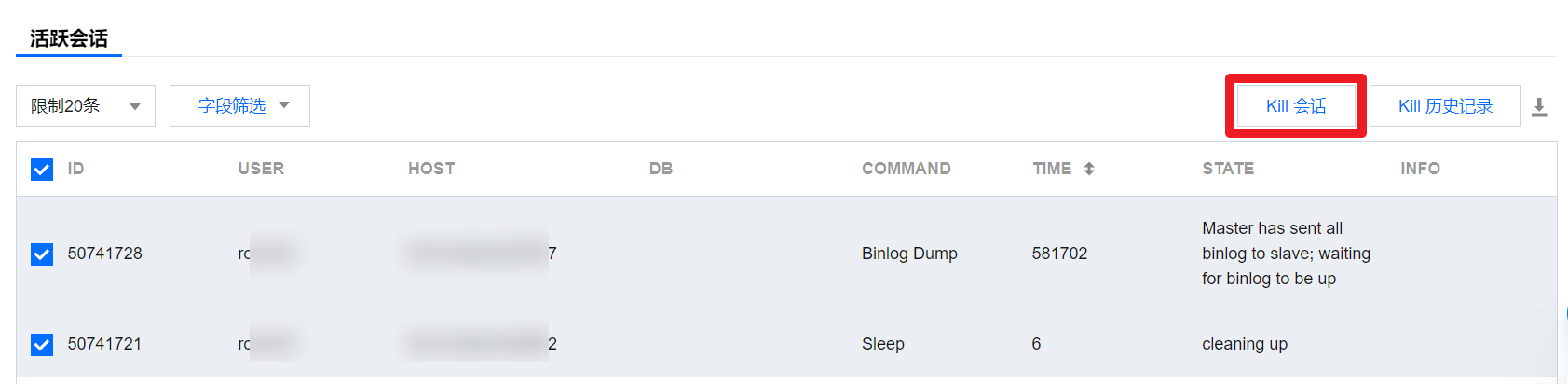Screen dimensions: 1568x384
Task: Click the ID column header
Action: (76, 169)
